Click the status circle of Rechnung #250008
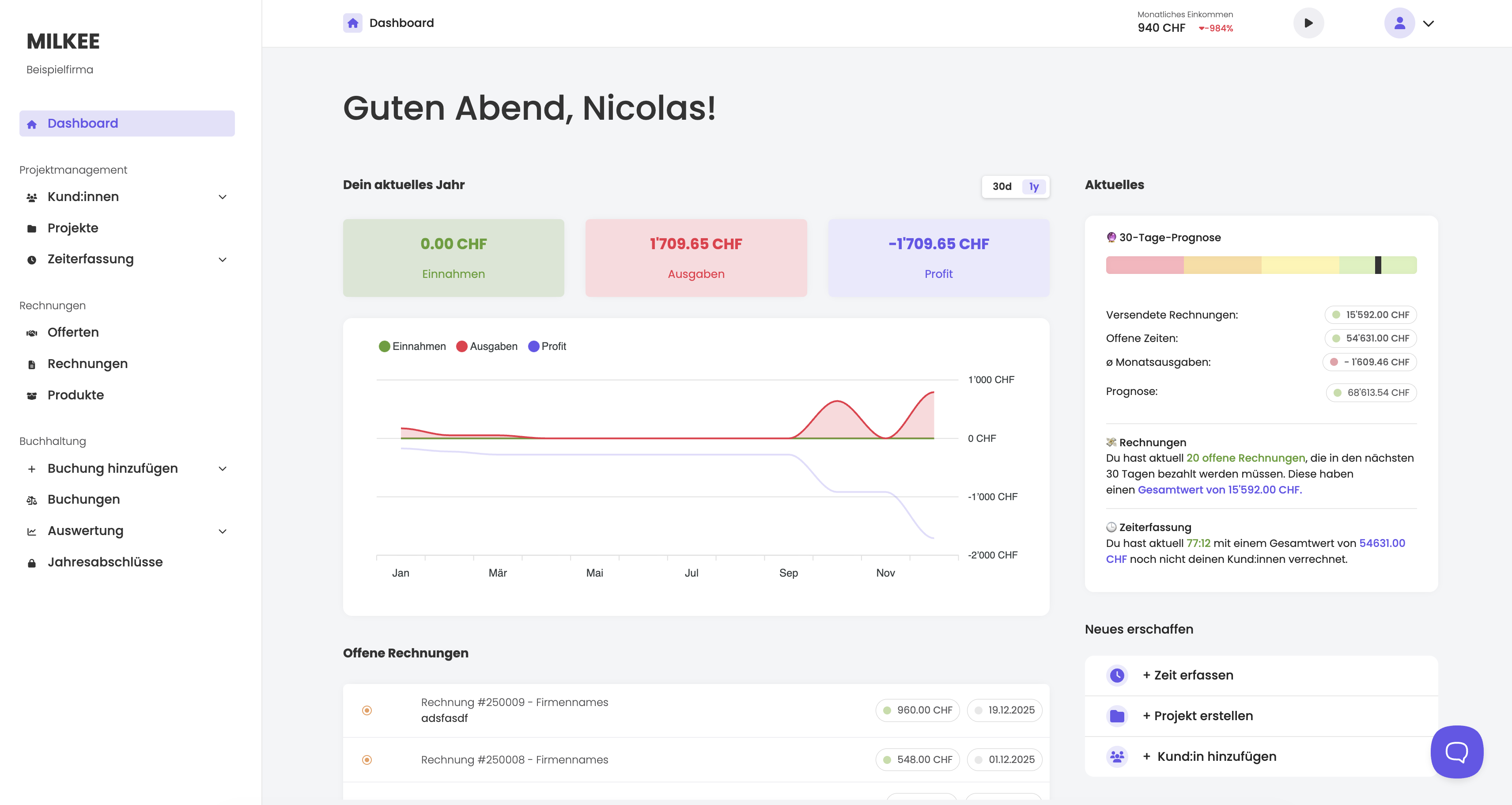Screen dimensions: 1512x805 click(367, 760)
